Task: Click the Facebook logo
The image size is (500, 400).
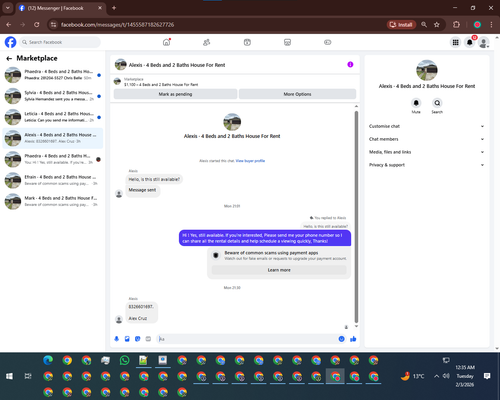Action: pos(10,42)
